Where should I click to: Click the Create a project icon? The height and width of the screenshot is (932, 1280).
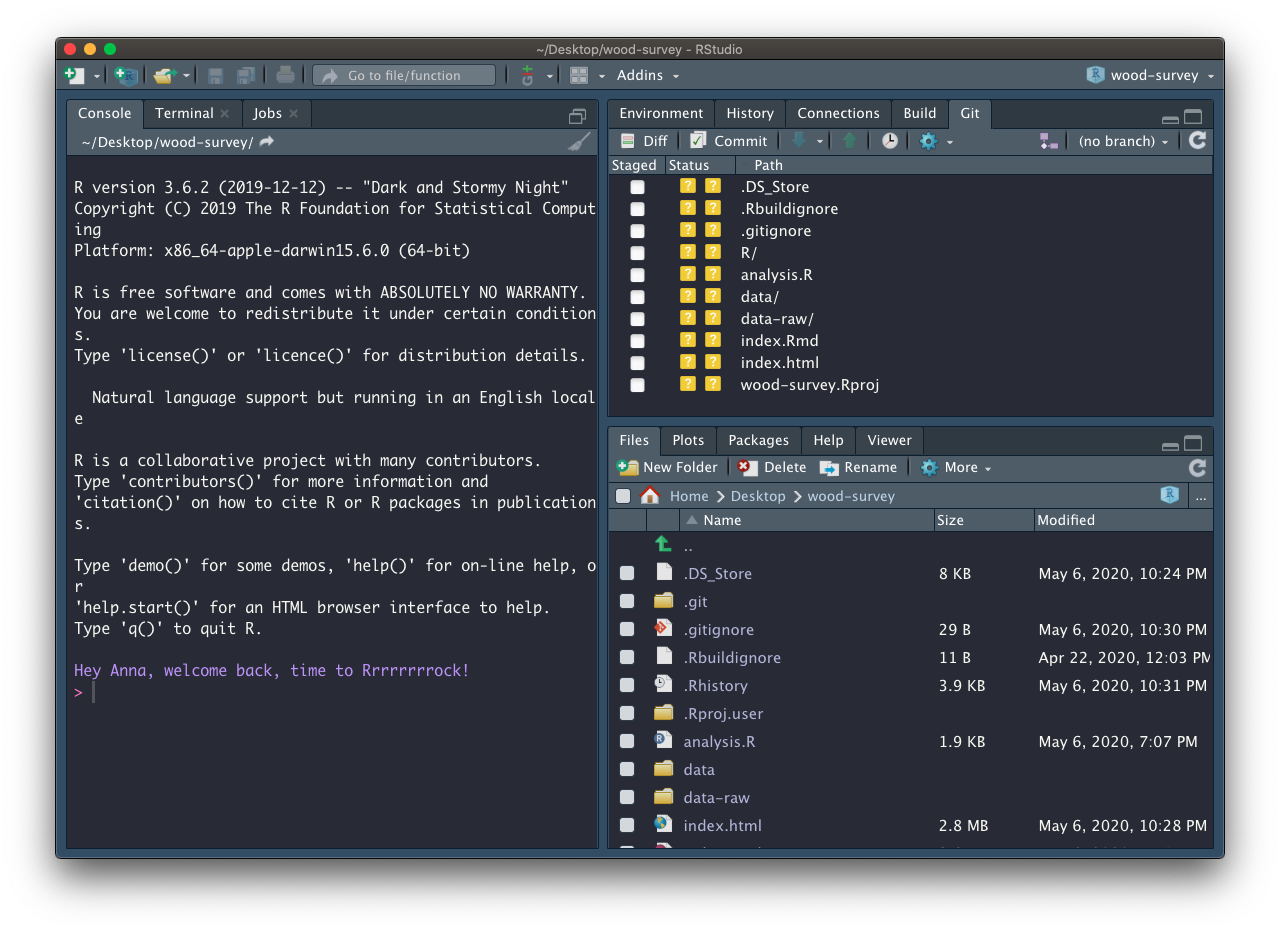tap(125, 75)
